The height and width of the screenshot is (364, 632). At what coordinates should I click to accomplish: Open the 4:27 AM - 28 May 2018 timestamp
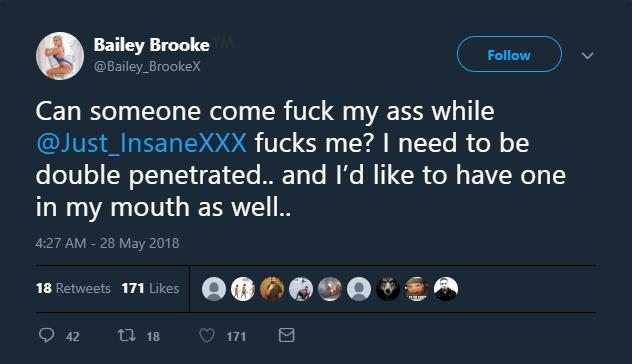point(107,243)
